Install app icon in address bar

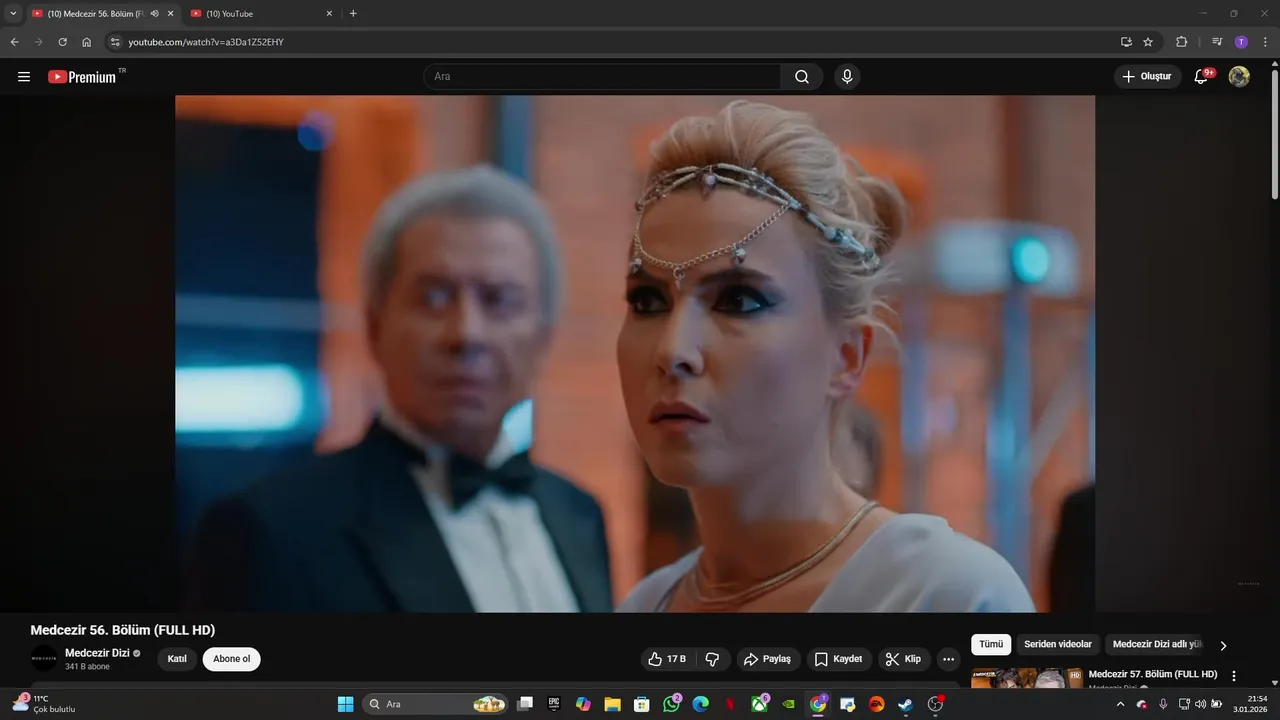(1126, 42)
